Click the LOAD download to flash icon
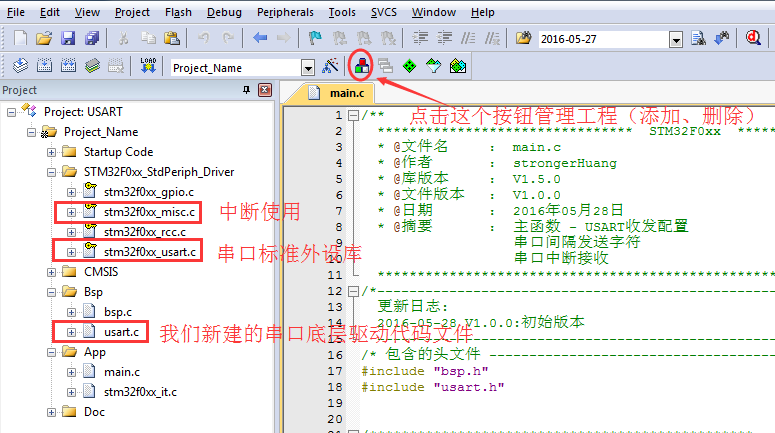 pos(148,66)
